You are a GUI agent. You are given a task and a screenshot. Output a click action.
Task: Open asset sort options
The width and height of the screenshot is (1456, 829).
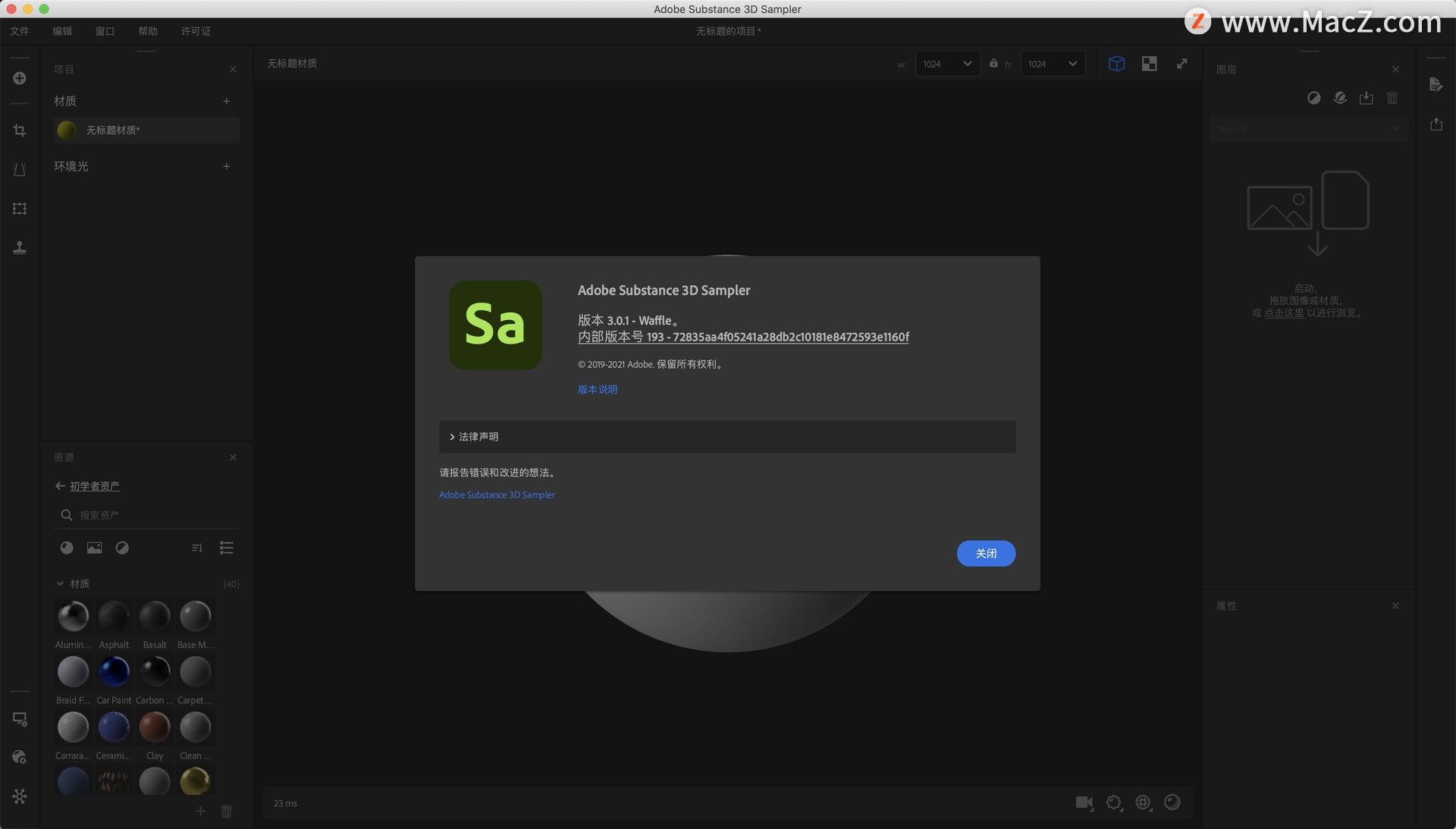coord(197,548)
